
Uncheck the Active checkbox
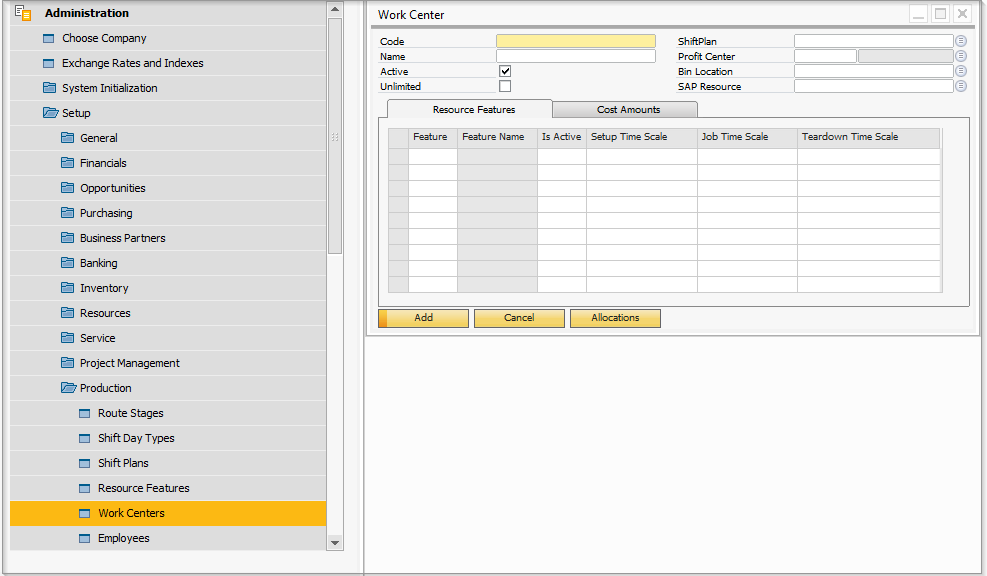[505, 71]
